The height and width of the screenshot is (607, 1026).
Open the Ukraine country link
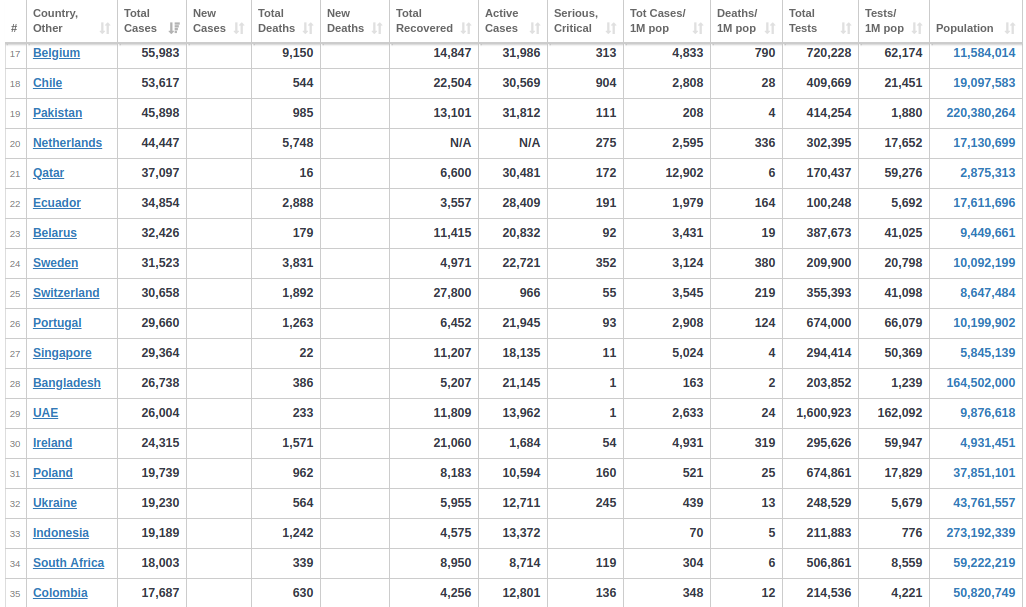click(55, 503)
